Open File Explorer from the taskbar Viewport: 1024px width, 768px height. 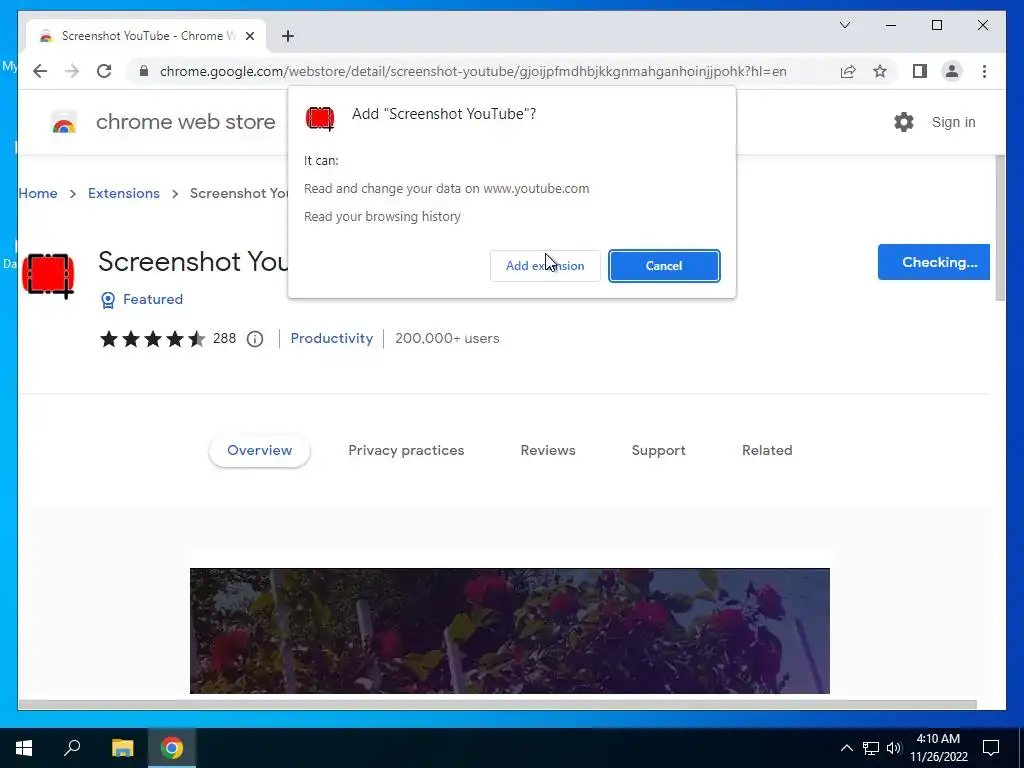click(x=122, y=748)
